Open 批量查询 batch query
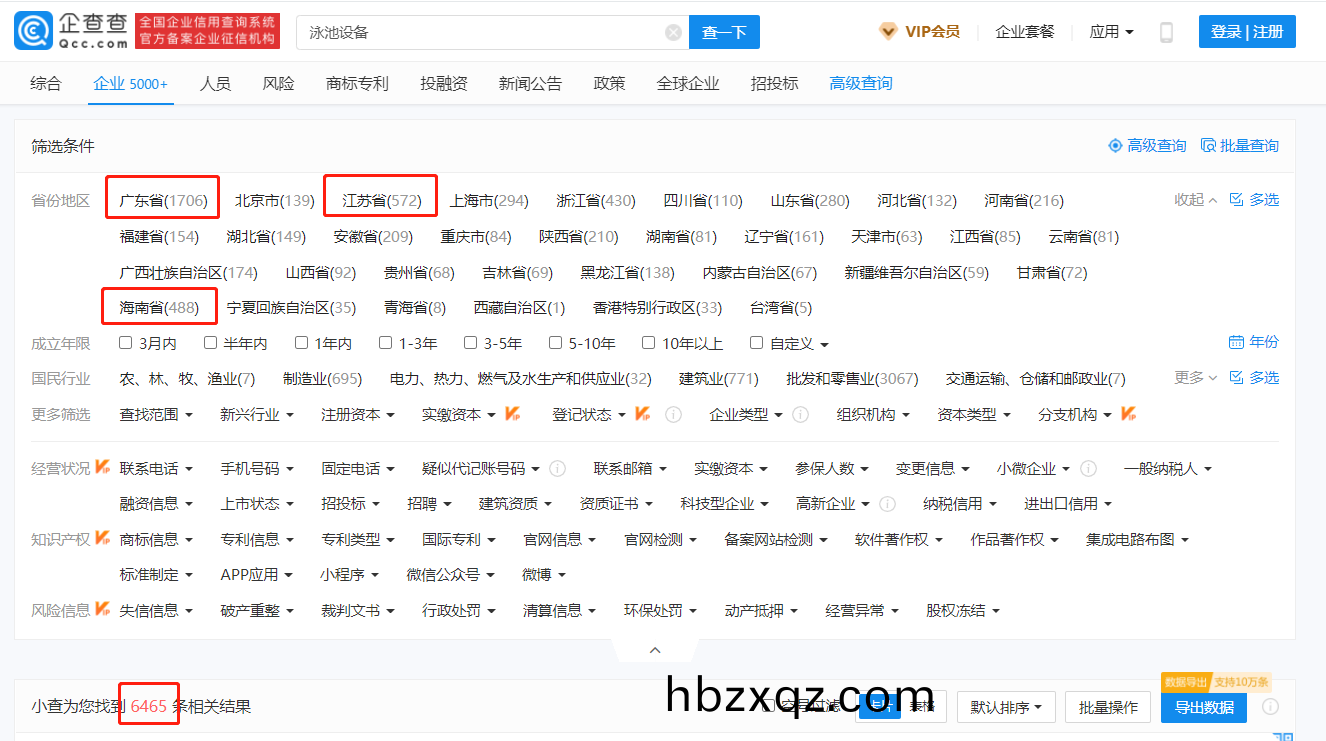 pos(1239,146)
